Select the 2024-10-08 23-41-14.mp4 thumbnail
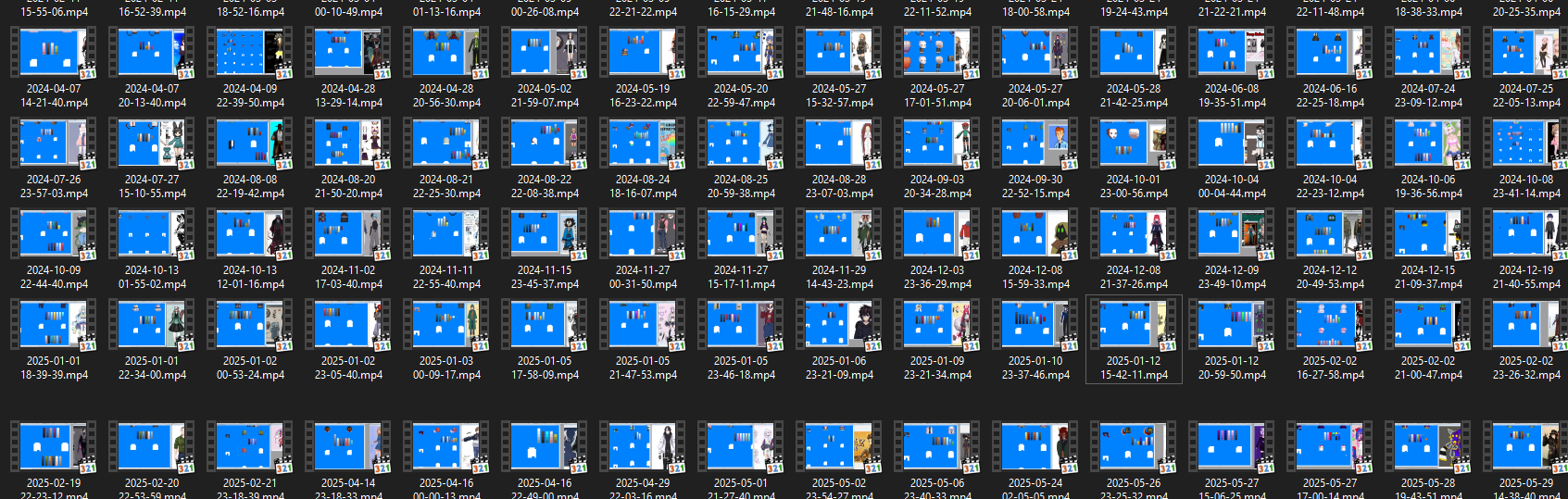 click(1526, 143)
